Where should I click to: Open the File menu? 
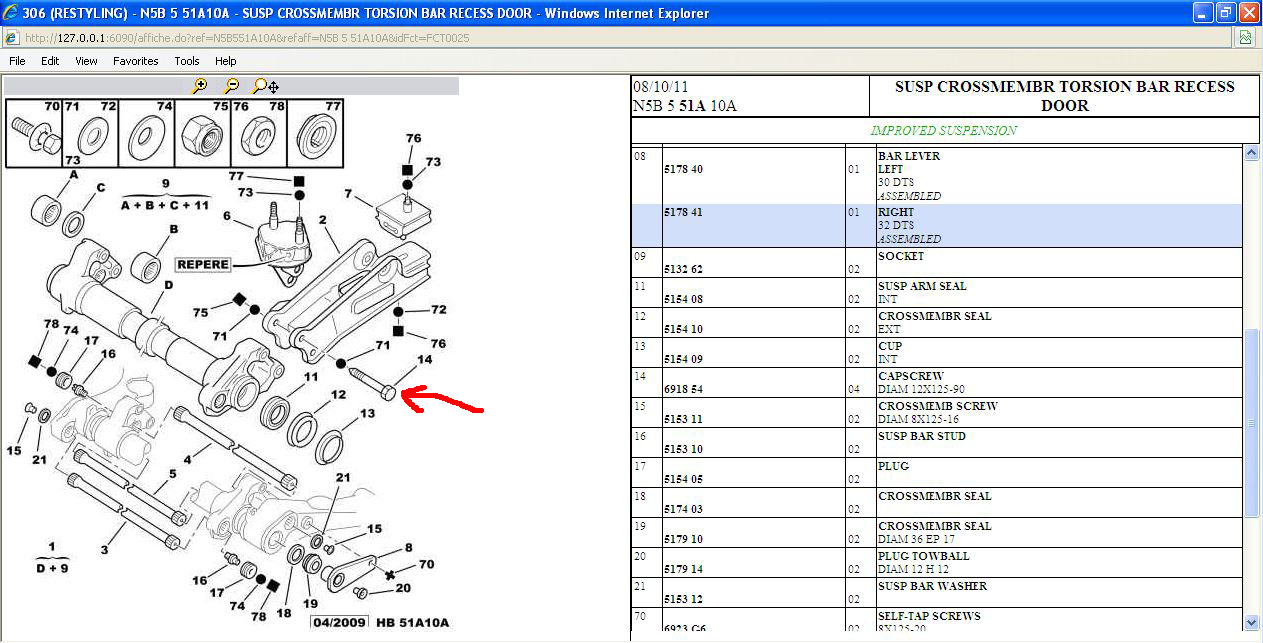(17, 61)
